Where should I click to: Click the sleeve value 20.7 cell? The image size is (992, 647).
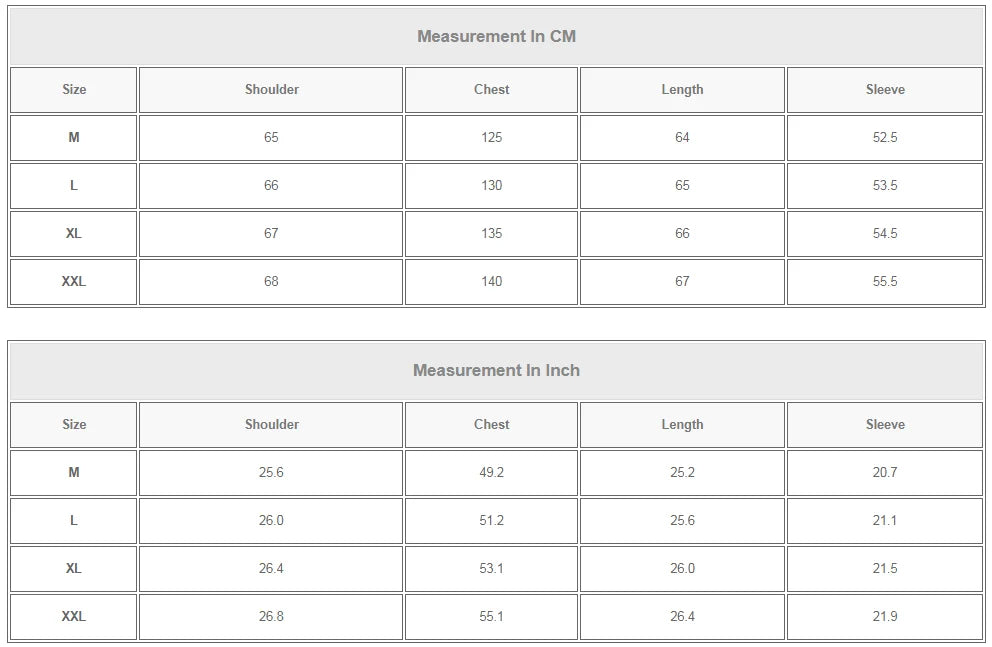[885, 472]
